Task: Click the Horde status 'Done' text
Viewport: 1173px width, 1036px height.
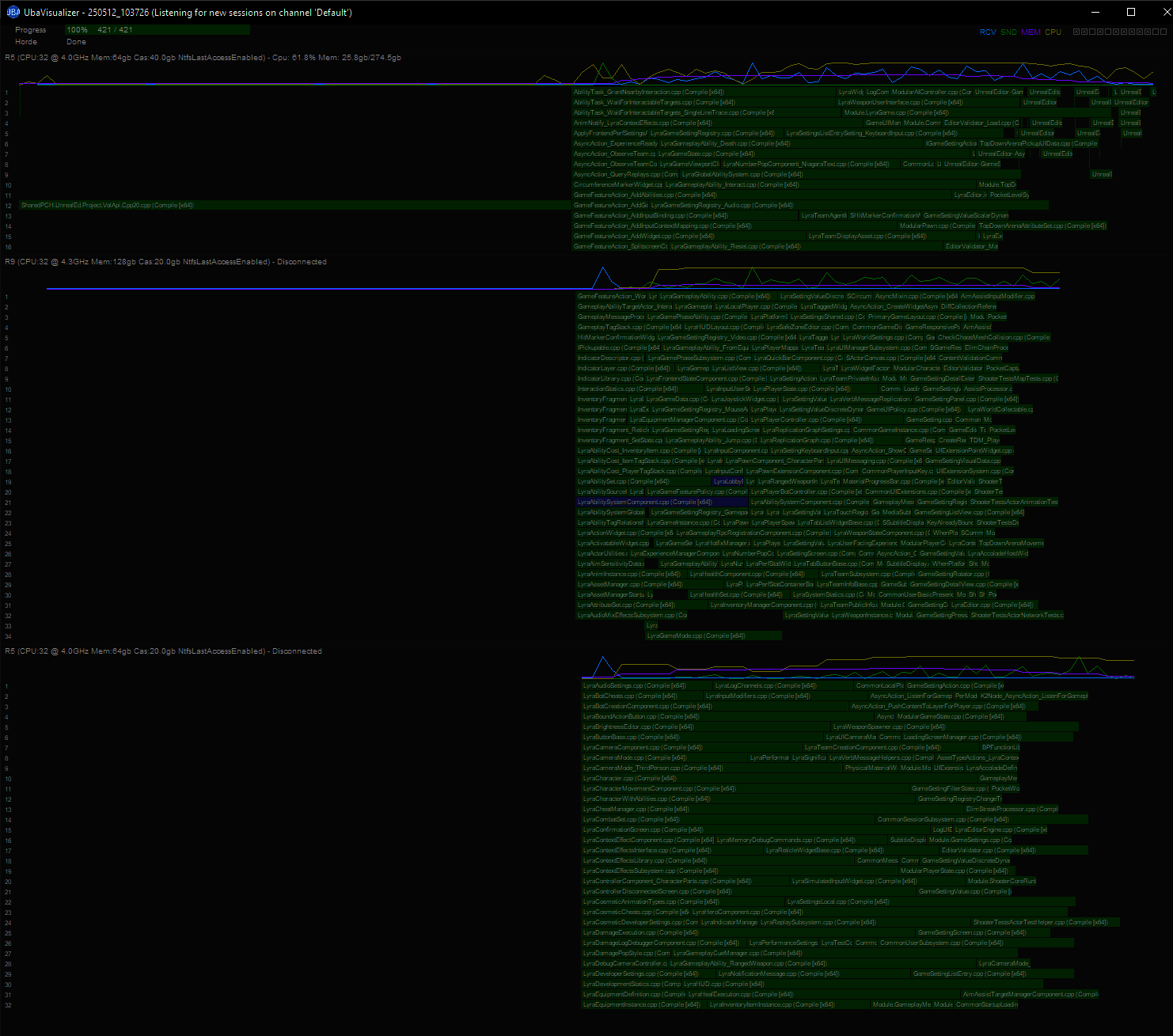Action: coord(76,42)
